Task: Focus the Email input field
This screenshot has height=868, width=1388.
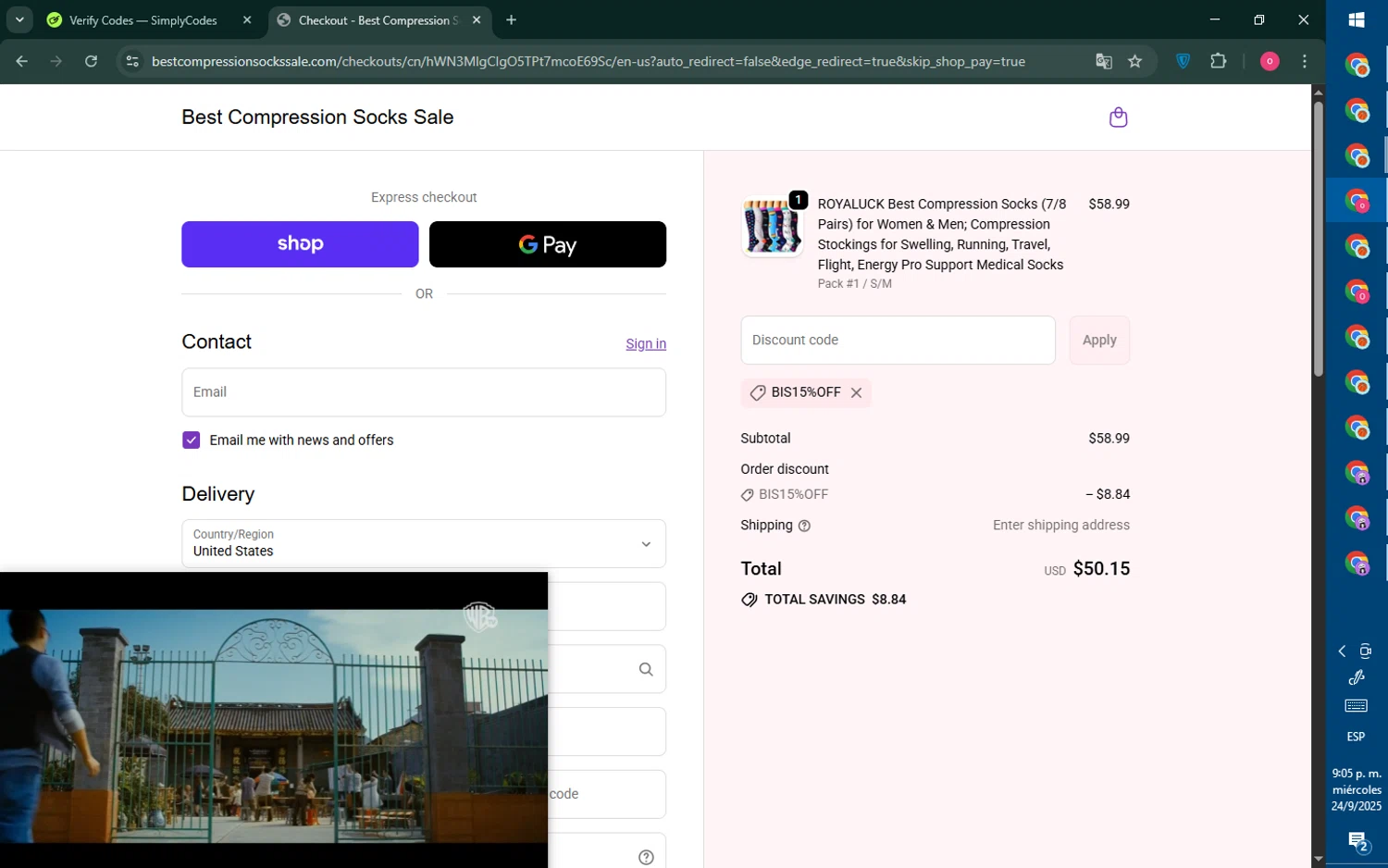Action: pyautogui.click(x=424, y=392)
